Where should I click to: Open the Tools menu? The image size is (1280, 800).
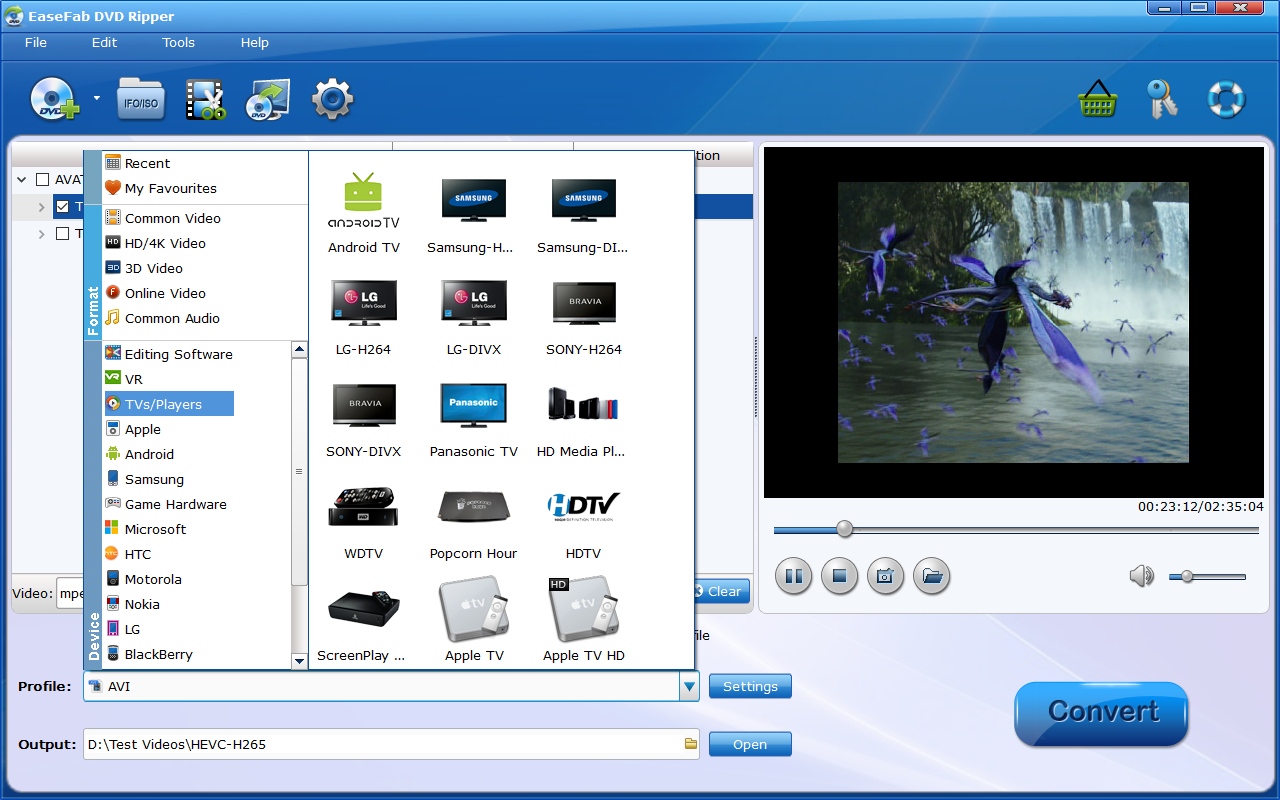[179, 43]
